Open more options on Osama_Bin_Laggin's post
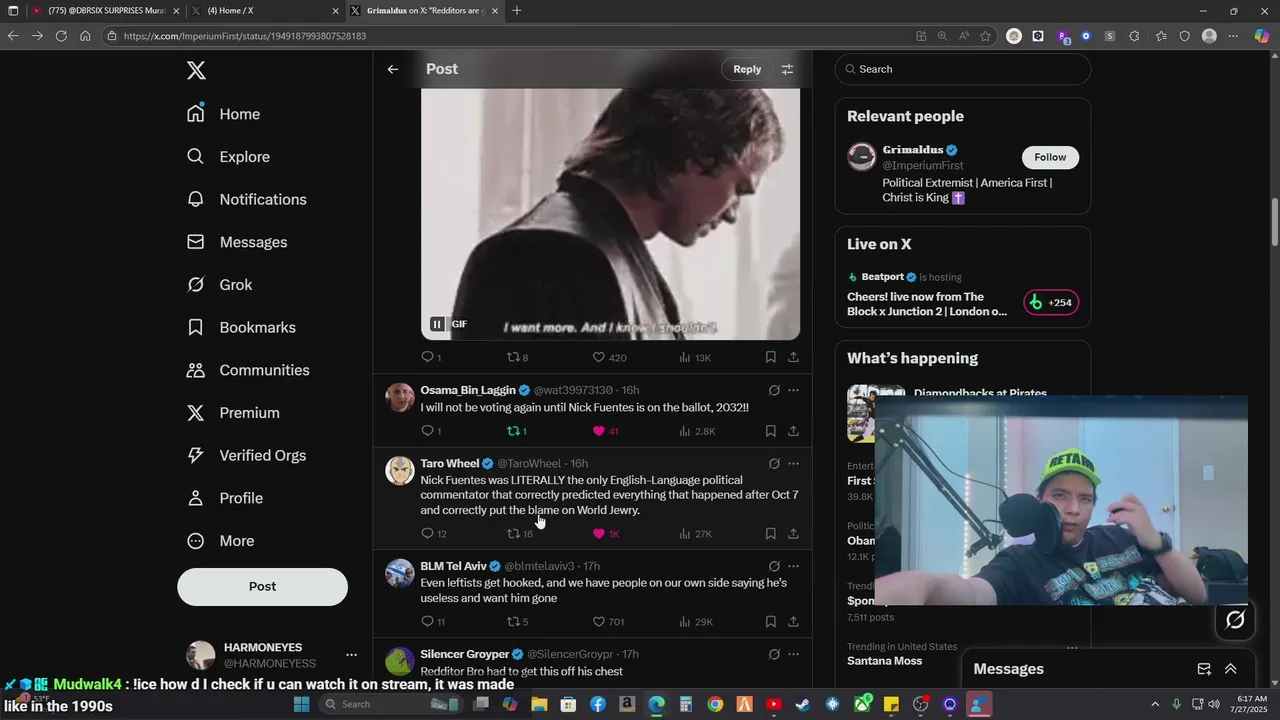This screenshot has height=720, width=1280. (x=793, y=390)
